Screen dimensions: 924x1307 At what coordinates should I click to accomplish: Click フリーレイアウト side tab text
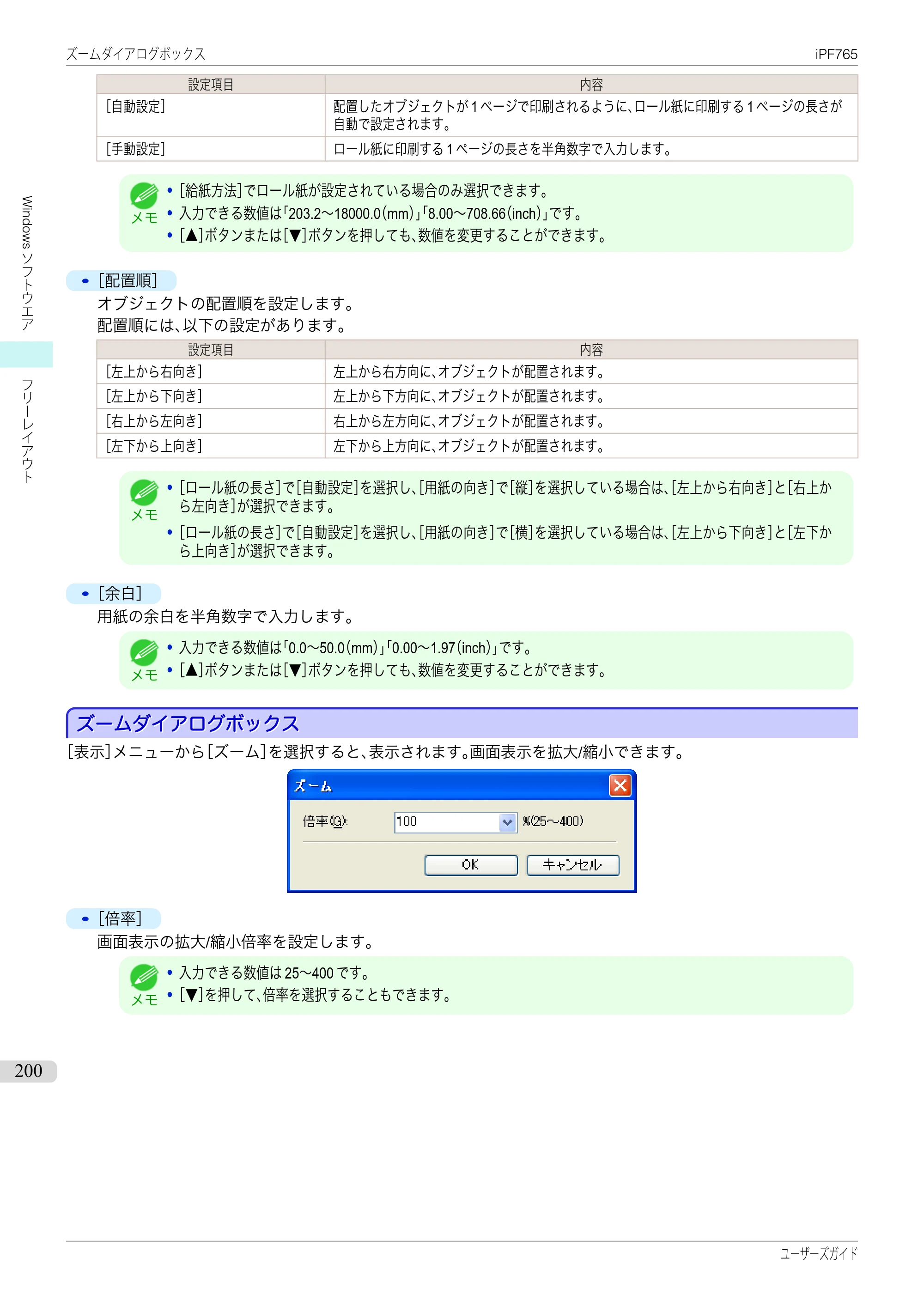(27, 431)
